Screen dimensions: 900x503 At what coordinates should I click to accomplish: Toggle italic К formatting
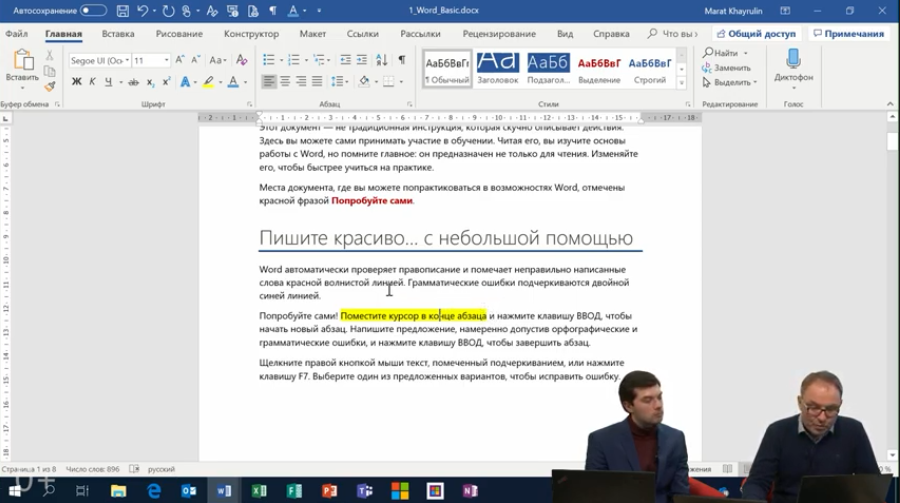[x=92, y=82]
